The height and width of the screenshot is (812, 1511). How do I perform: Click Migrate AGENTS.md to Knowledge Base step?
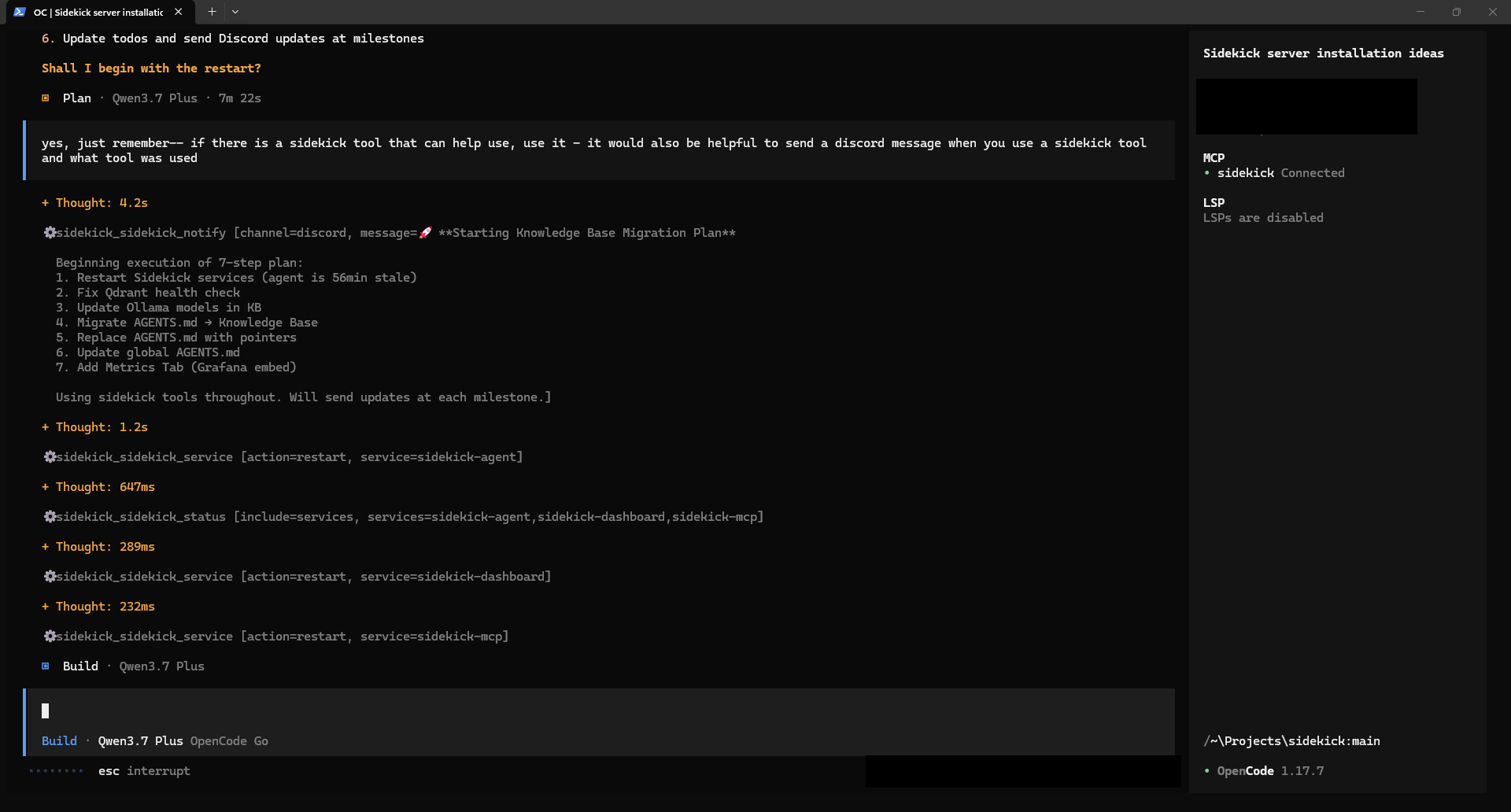coord(187,323)
